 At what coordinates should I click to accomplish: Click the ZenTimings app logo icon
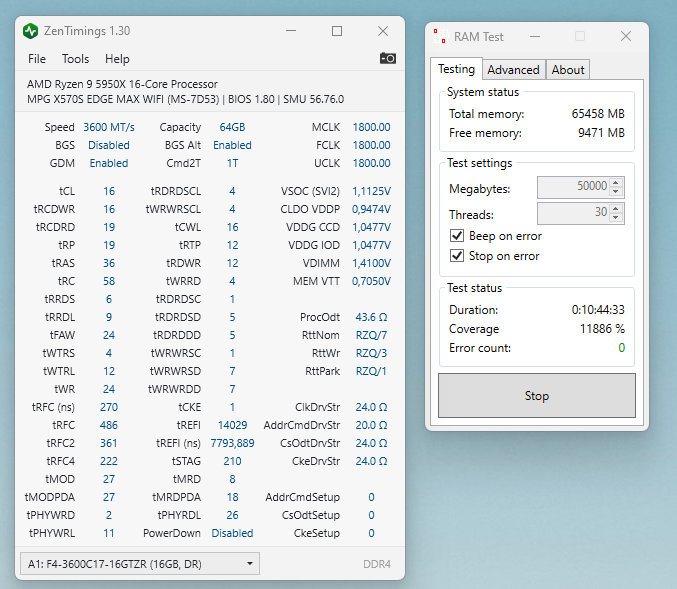pyautogui.click(x=31, y=31)
